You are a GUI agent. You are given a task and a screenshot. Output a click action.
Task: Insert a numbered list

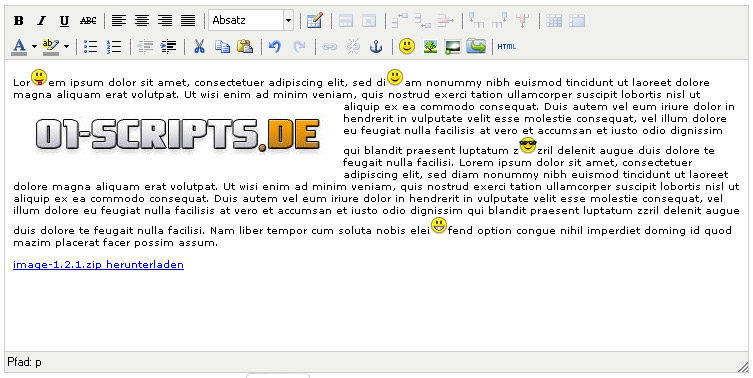point(114,47)
